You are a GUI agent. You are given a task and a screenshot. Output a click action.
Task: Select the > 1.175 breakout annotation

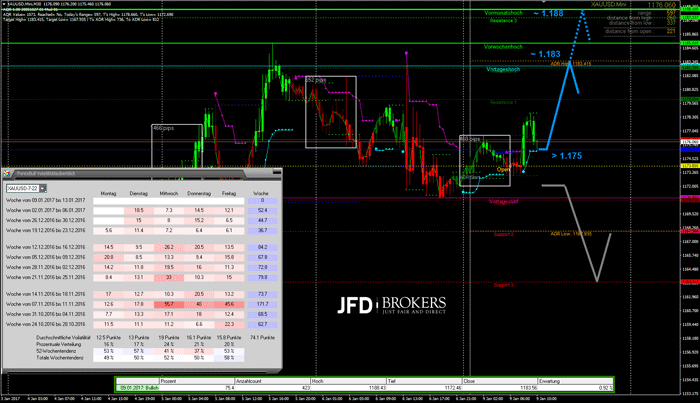pos(565,155)
